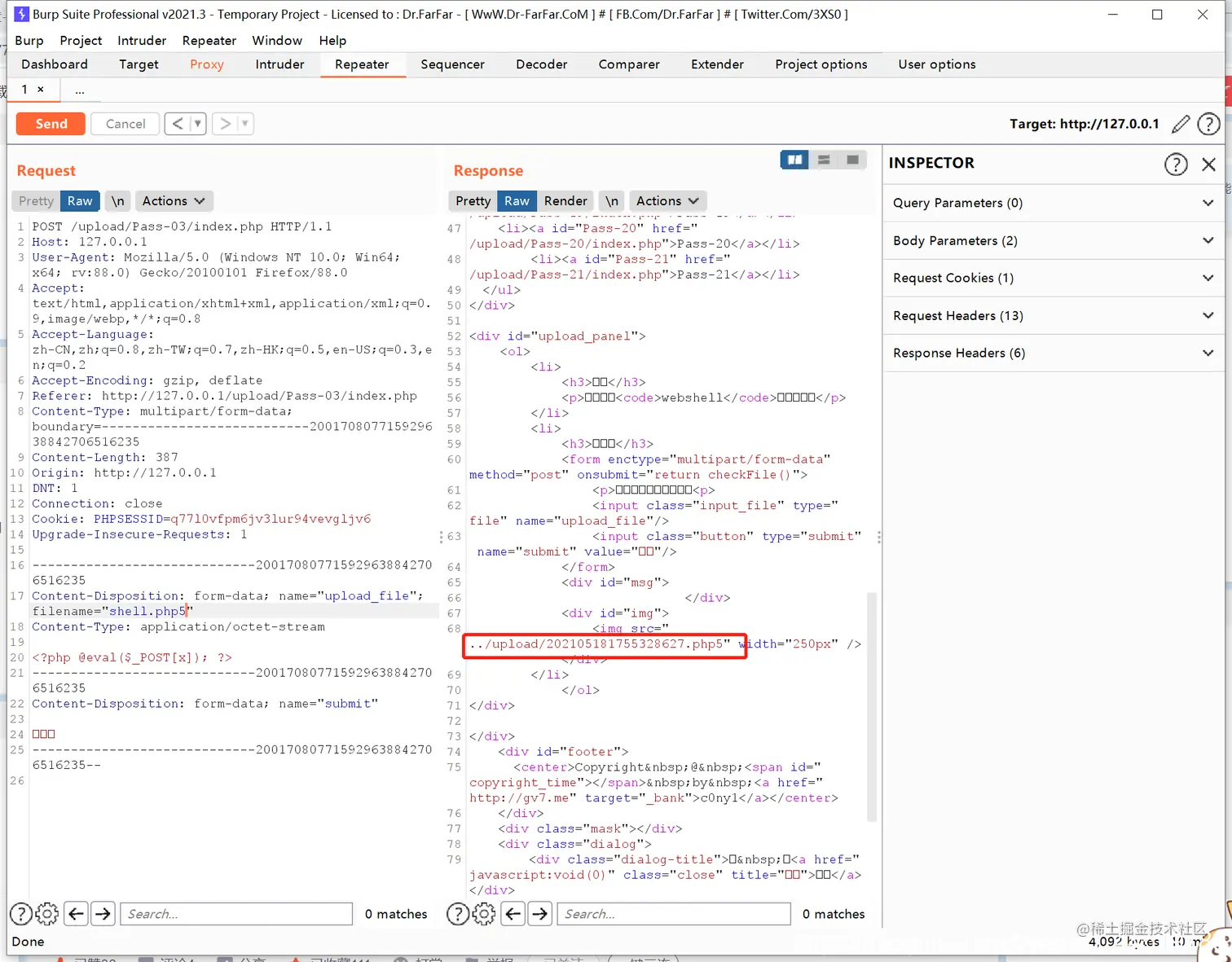
Task: Toggle newline display in Request pane
Action: (x=118, y=201)
